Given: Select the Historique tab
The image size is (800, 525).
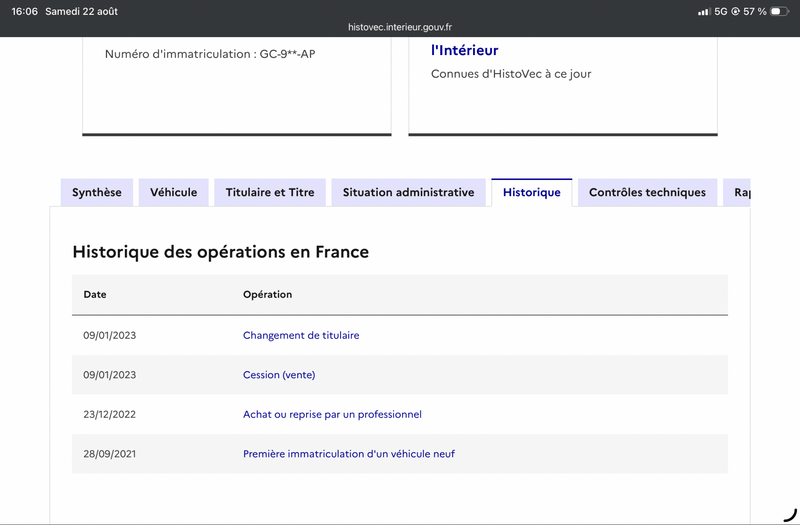Looking at the screenshot, I should 532,192.
